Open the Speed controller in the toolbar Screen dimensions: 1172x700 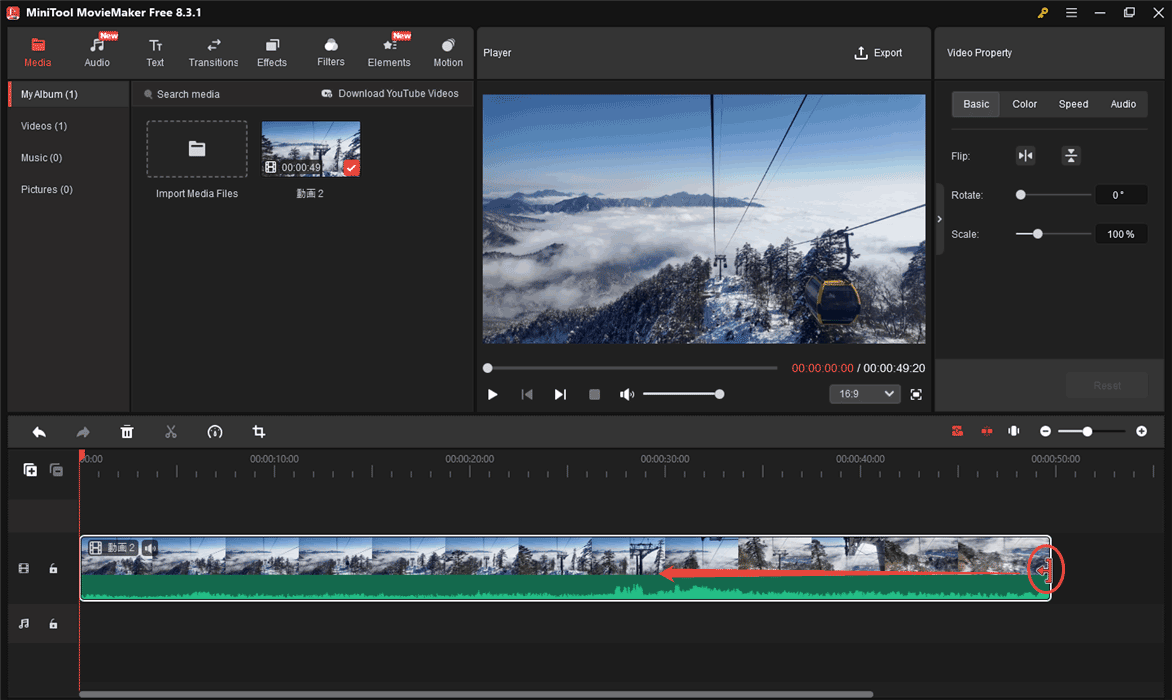[215, 431]
